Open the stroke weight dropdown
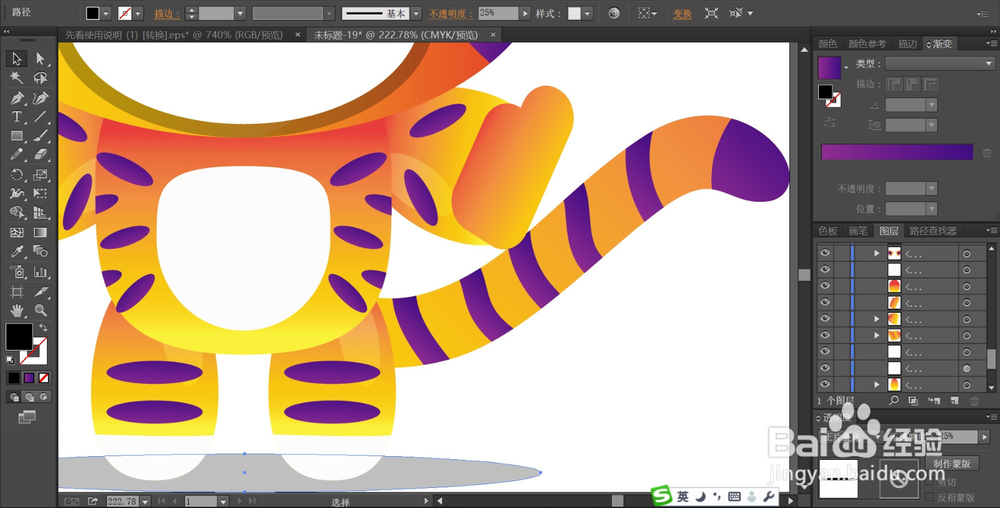 [x=240, y=13]
